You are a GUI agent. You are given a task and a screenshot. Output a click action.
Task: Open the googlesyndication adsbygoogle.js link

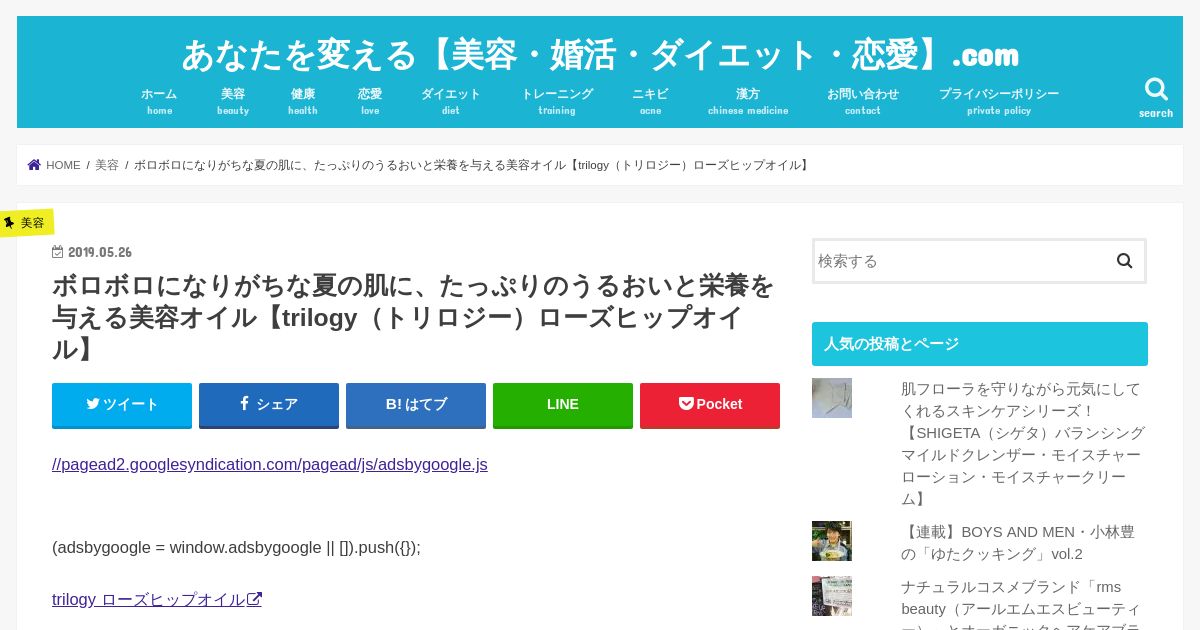pos(270,464)
